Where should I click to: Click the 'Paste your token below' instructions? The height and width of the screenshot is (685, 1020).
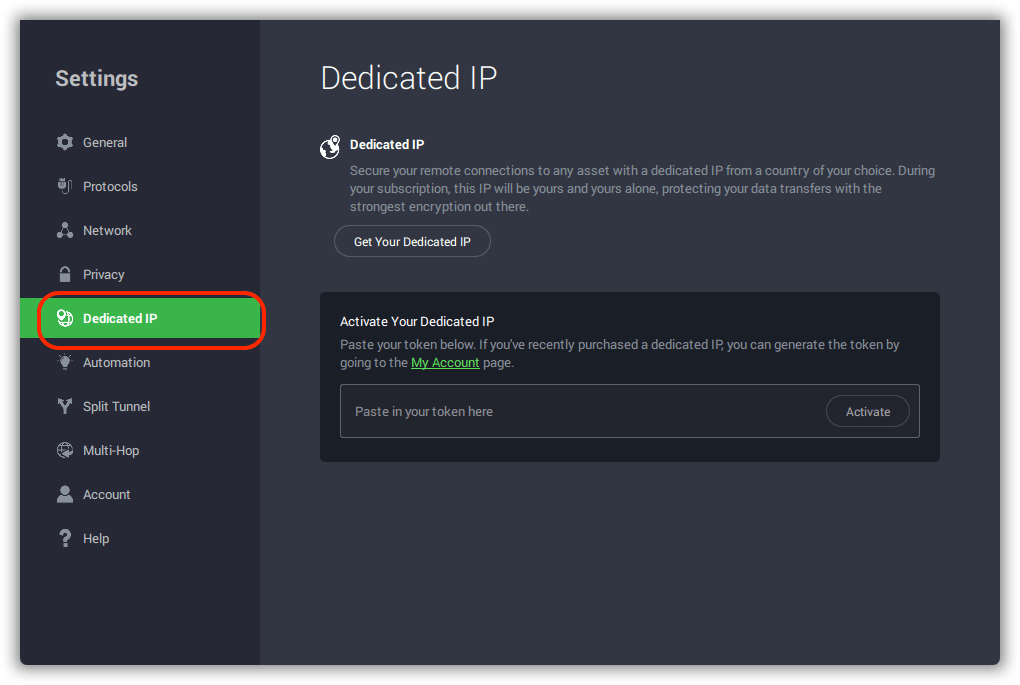(620, 353)
